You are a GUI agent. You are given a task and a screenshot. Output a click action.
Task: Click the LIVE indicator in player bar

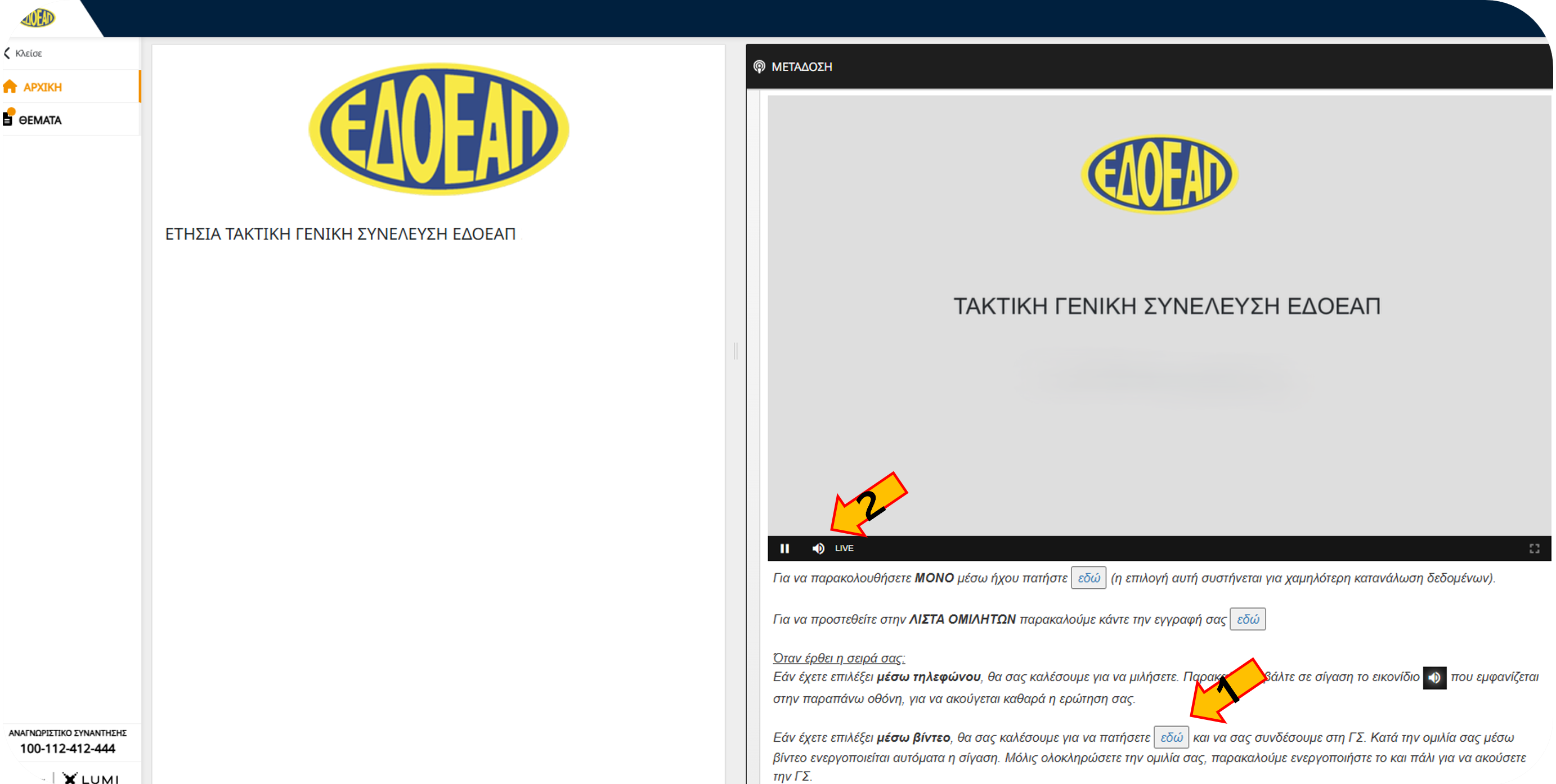point(844,548)
